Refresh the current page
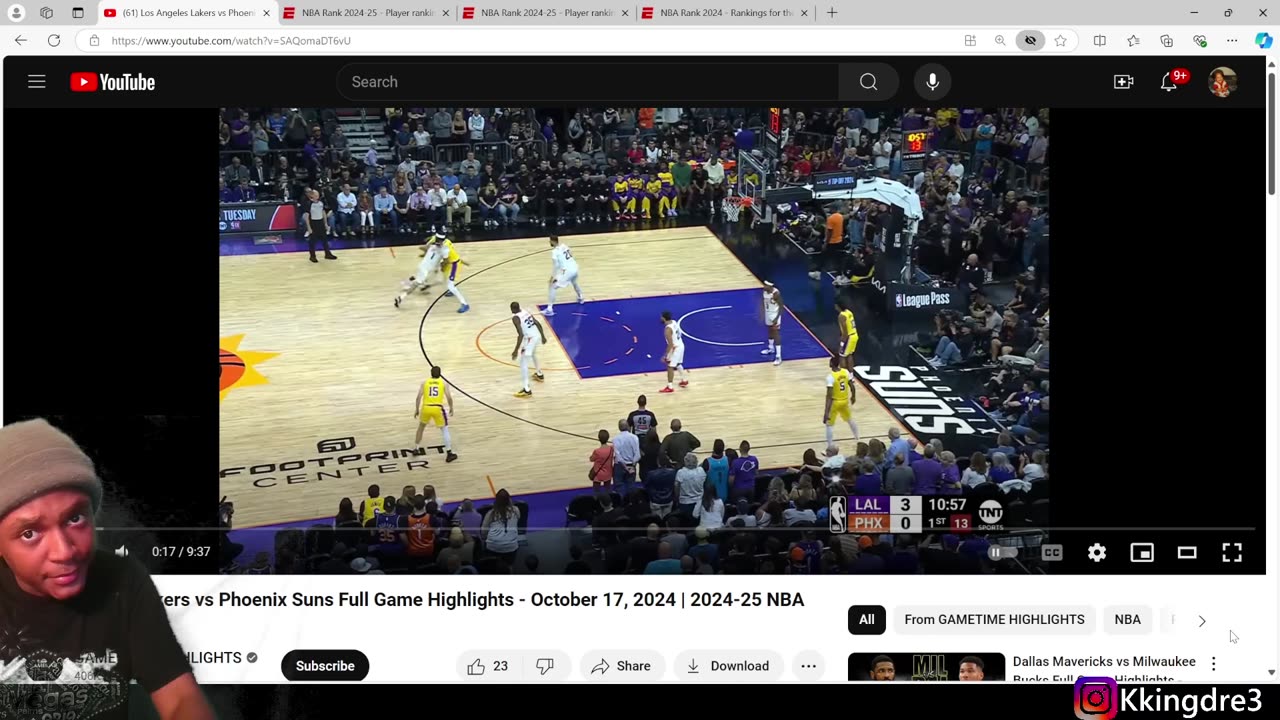 [54, 40]
